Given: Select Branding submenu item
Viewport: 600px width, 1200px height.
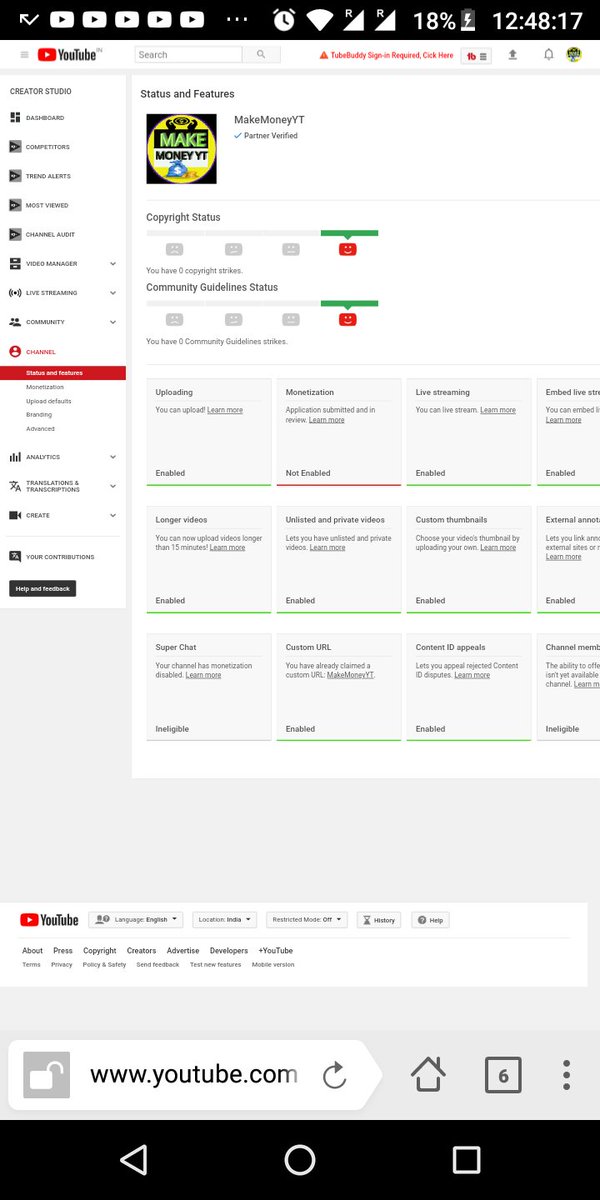Looking at the screenshot, I should click(x=39, y=415).
